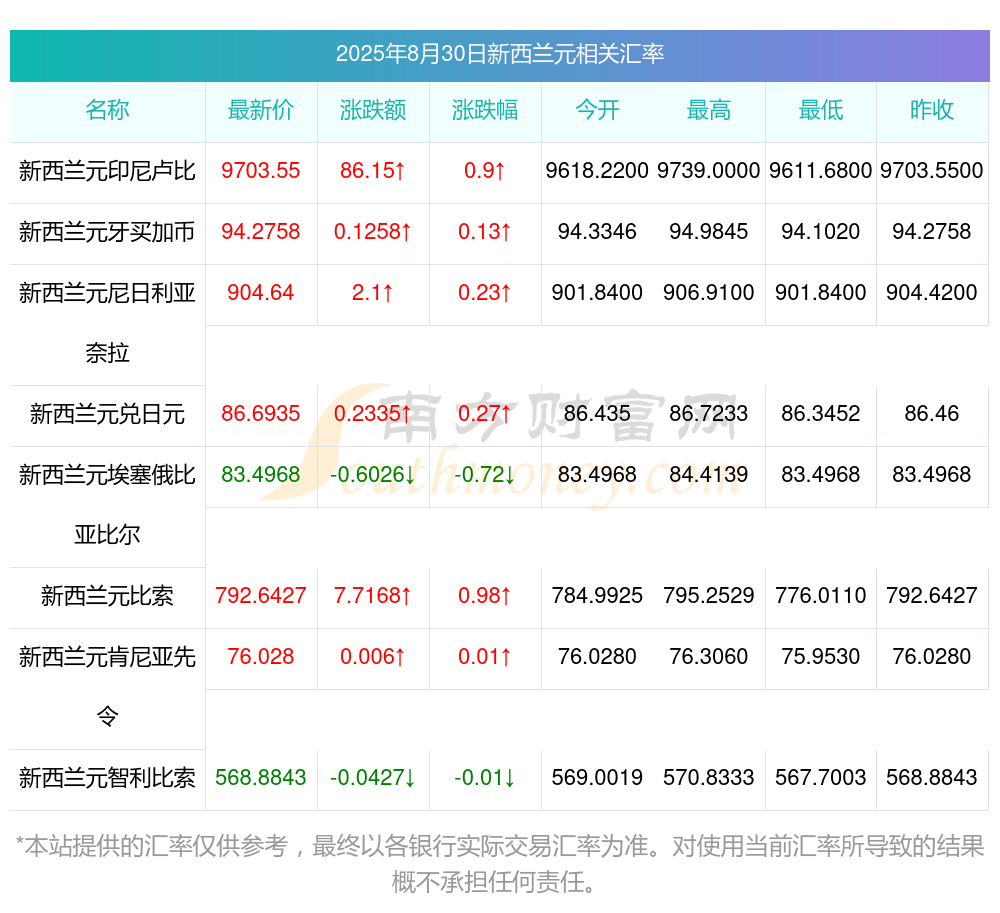Click change amount -0.0427↓

pos(372,778)
